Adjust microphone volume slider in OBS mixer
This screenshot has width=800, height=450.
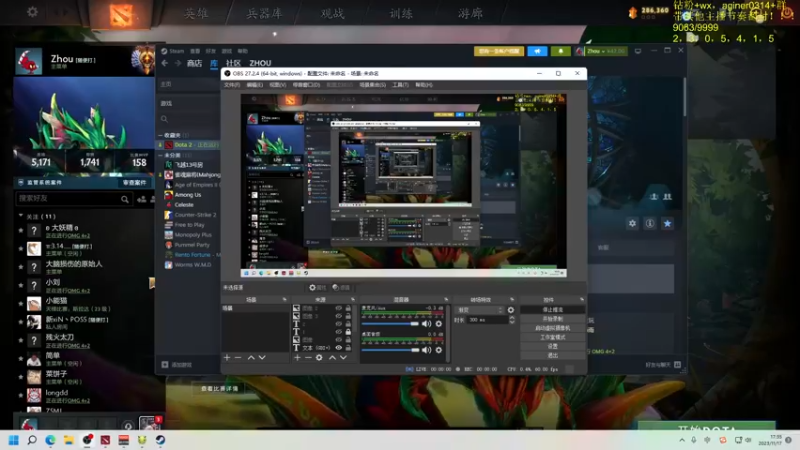(x=390, y=324)
